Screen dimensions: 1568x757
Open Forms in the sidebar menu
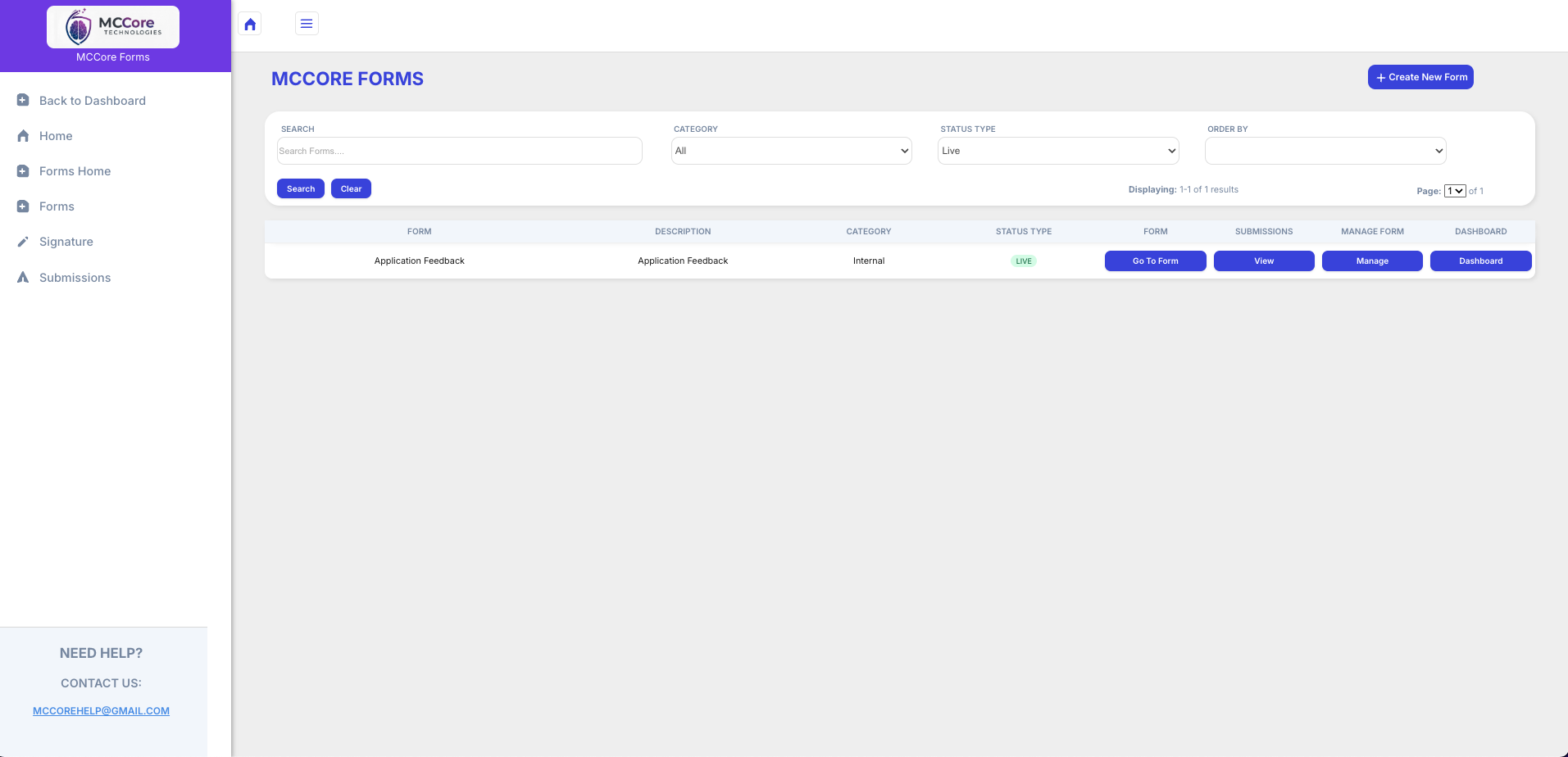[57, 206]
